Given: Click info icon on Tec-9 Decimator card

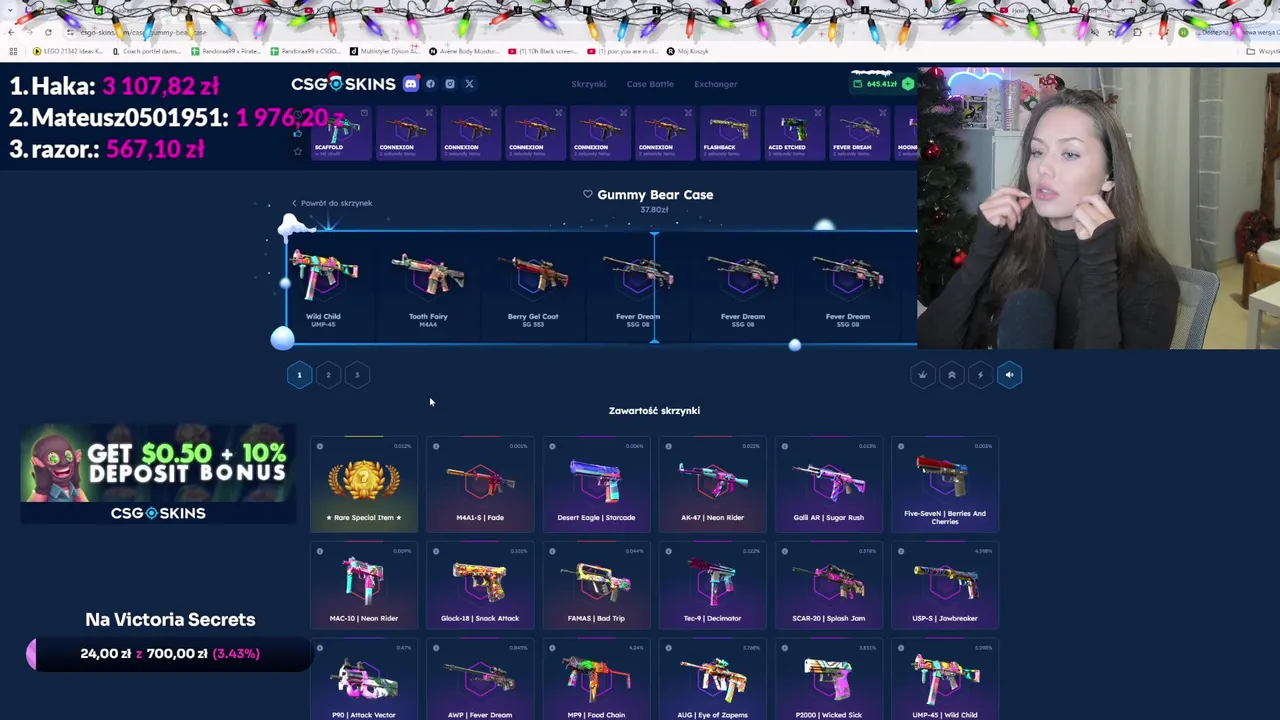Looking at the screenshot, I should coord(668,551).
